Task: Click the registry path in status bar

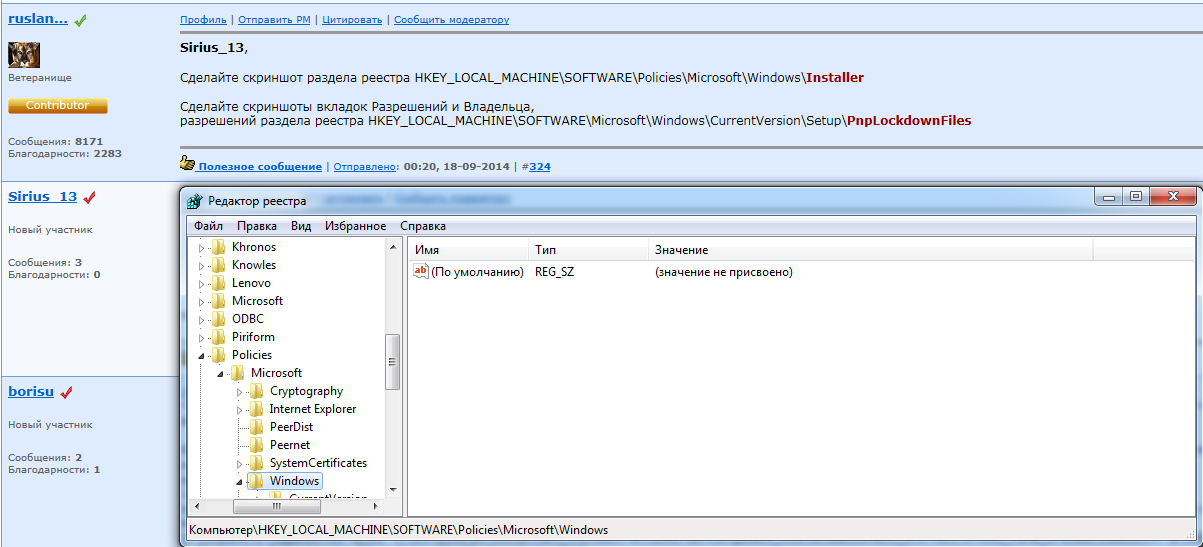Action: tap(398, 530)
